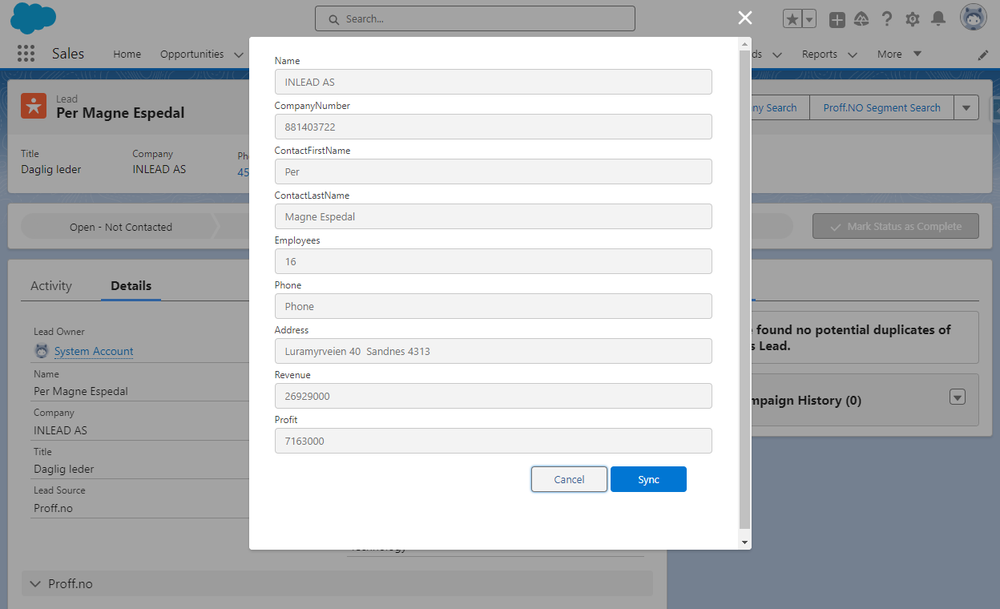Click the modal vertical scrollbar thumb

[x=744, y=290]
